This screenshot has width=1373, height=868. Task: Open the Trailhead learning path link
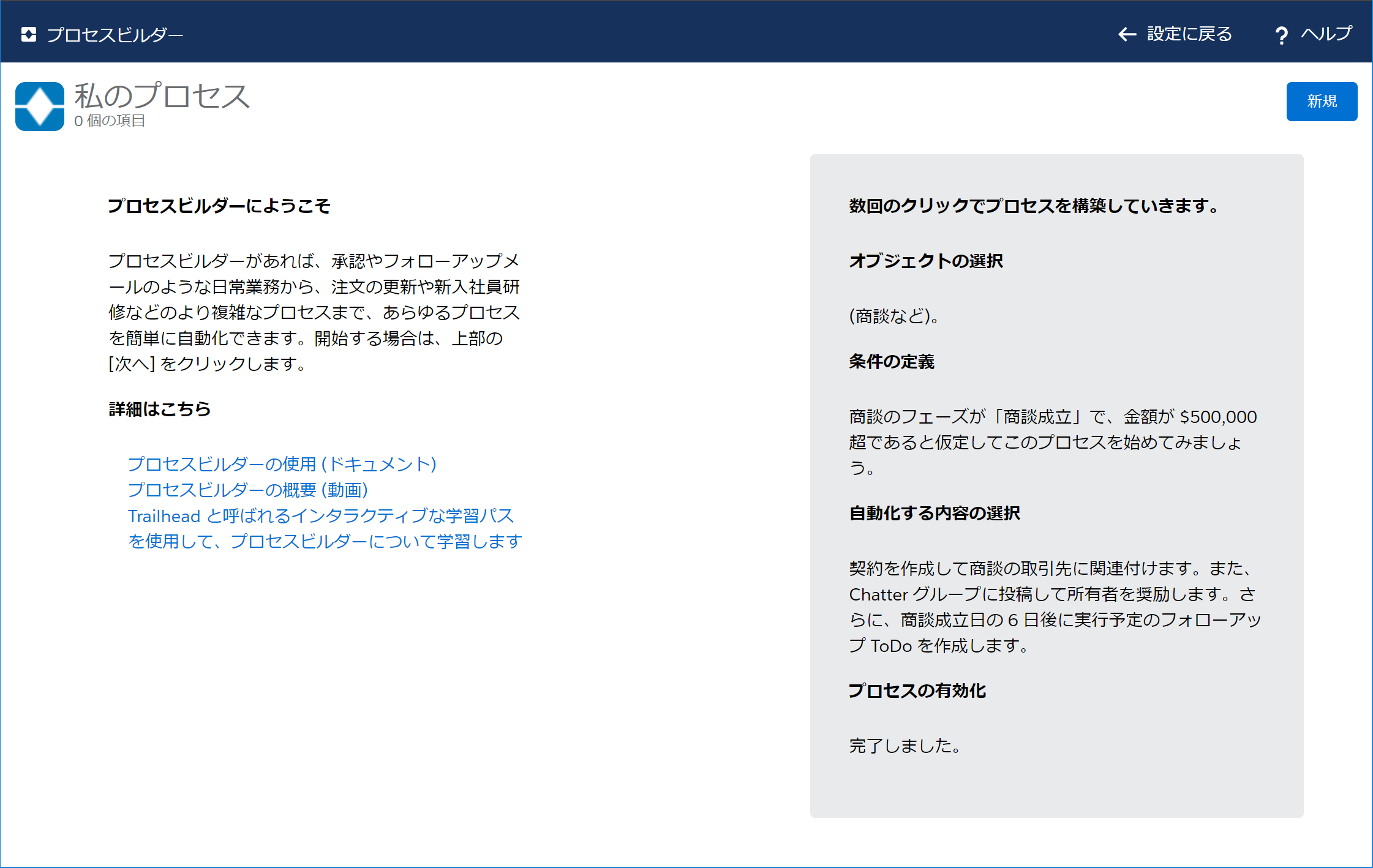[x=325, y=528]
